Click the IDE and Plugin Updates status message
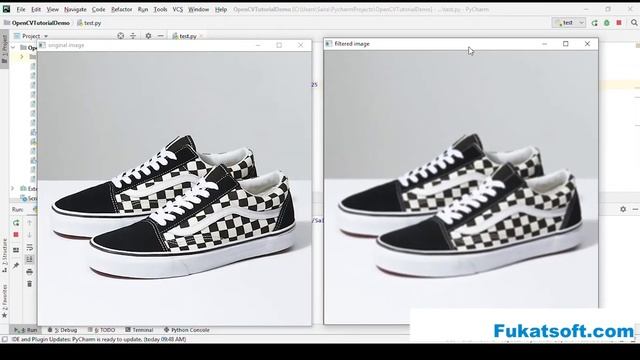 [x=99, y=339]
